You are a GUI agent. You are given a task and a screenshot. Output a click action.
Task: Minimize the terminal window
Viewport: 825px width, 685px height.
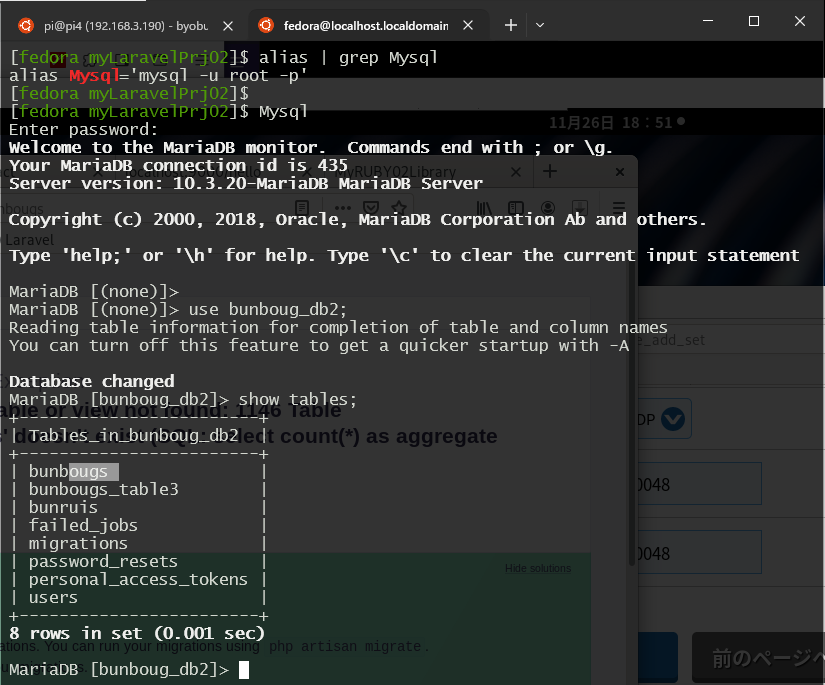tap(708, 21)
